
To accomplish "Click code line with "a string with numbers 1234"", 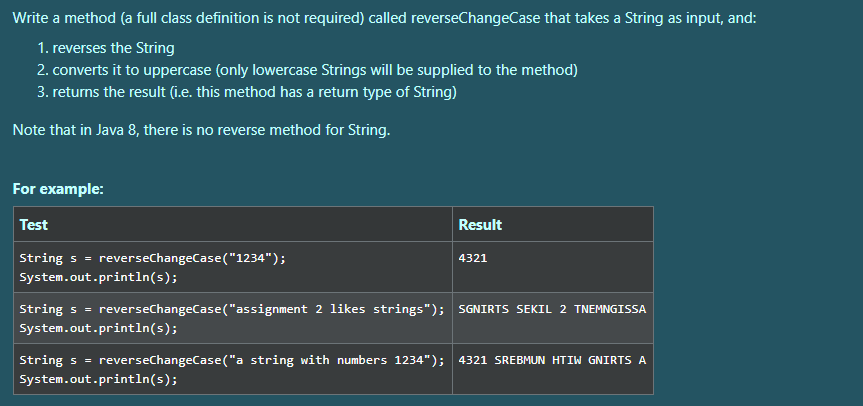I will click(232, 361).
